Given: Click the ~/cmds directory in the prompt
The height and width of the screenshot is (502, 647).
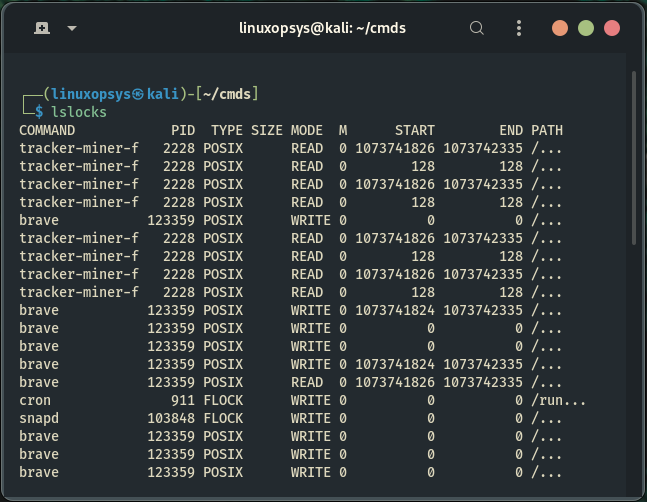Looking at the screenshot, I should tap(227, 94).
